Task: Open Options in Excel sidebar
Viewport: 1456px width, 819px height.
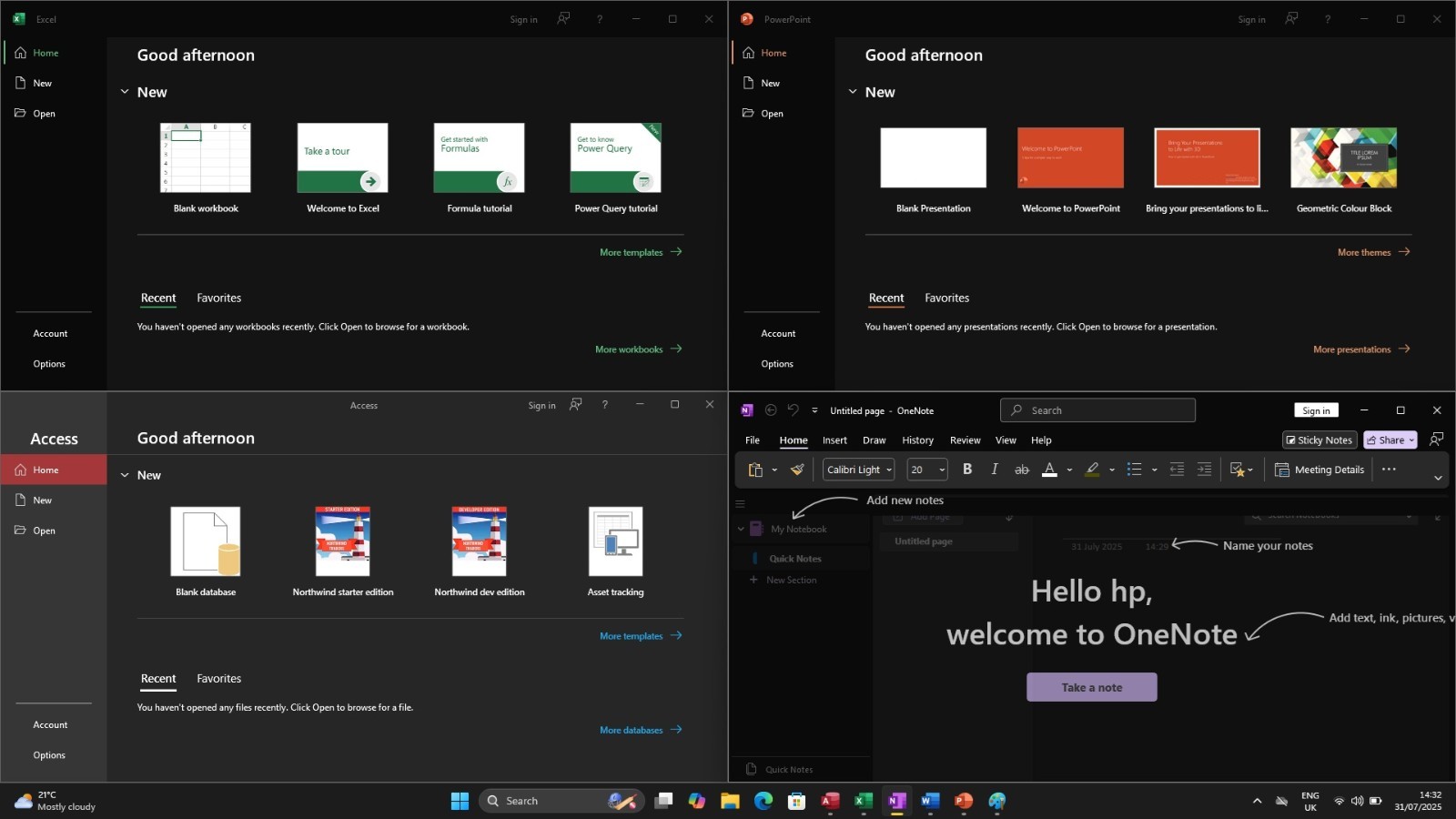Action: pyautogui.click(x=49, y=364)
